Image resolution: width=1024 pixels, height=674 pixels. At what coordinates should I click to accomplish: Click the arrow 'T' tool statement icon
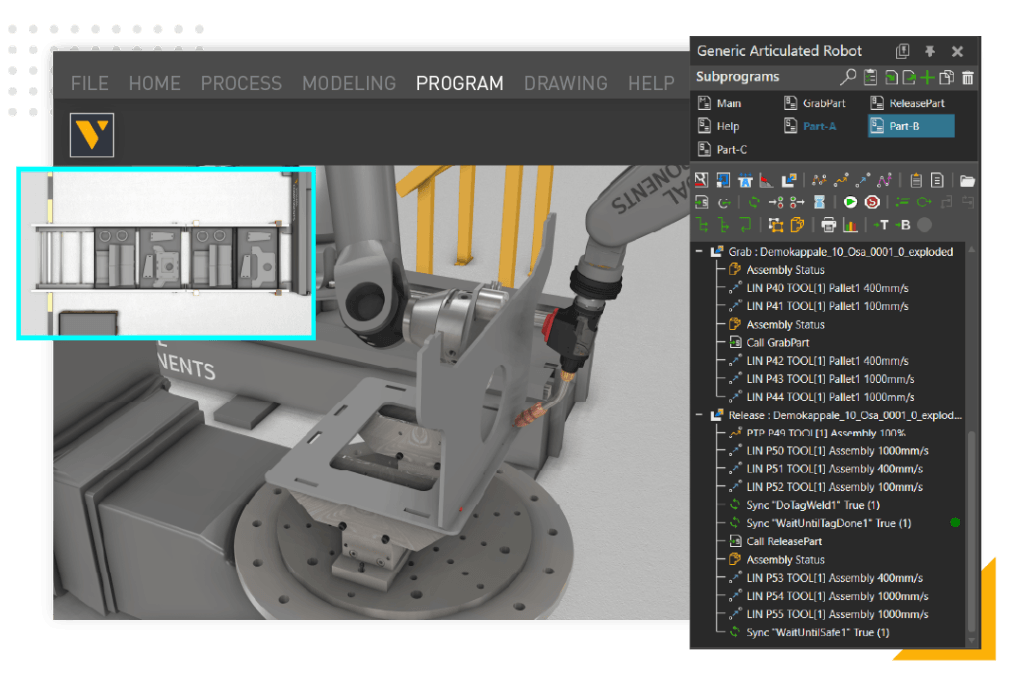tap(881, 225)
